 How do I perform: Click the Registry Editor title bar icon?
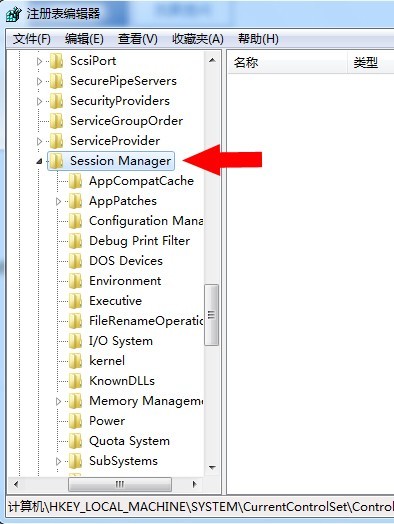13,14
